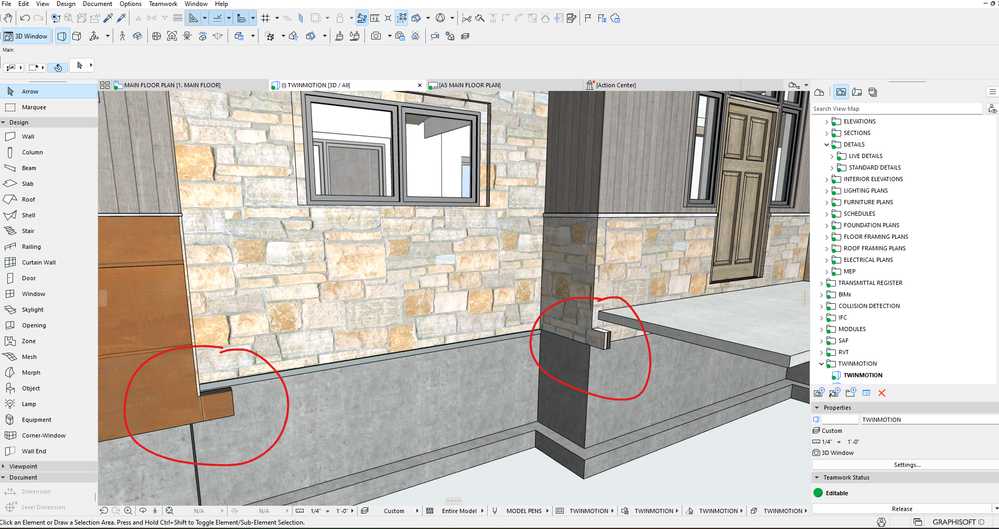999x529 pixels.
Task: Open the Teamwork menu
Action: 163,4
